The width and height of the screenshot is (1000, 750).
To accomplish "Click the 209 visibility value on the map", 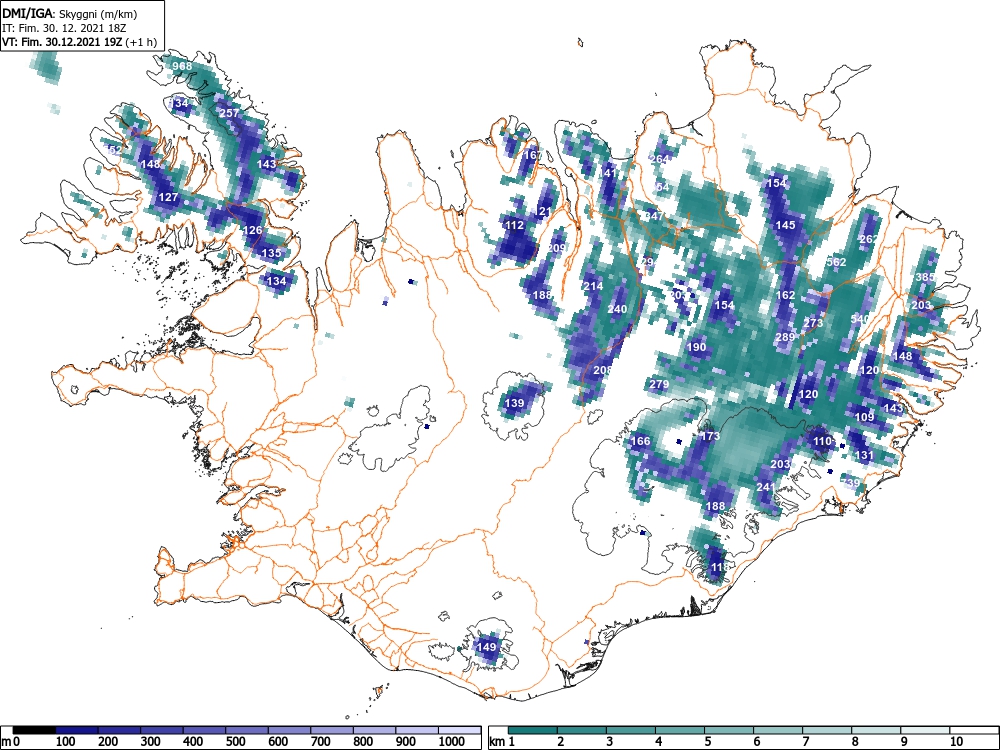I will tap(557, 248).
